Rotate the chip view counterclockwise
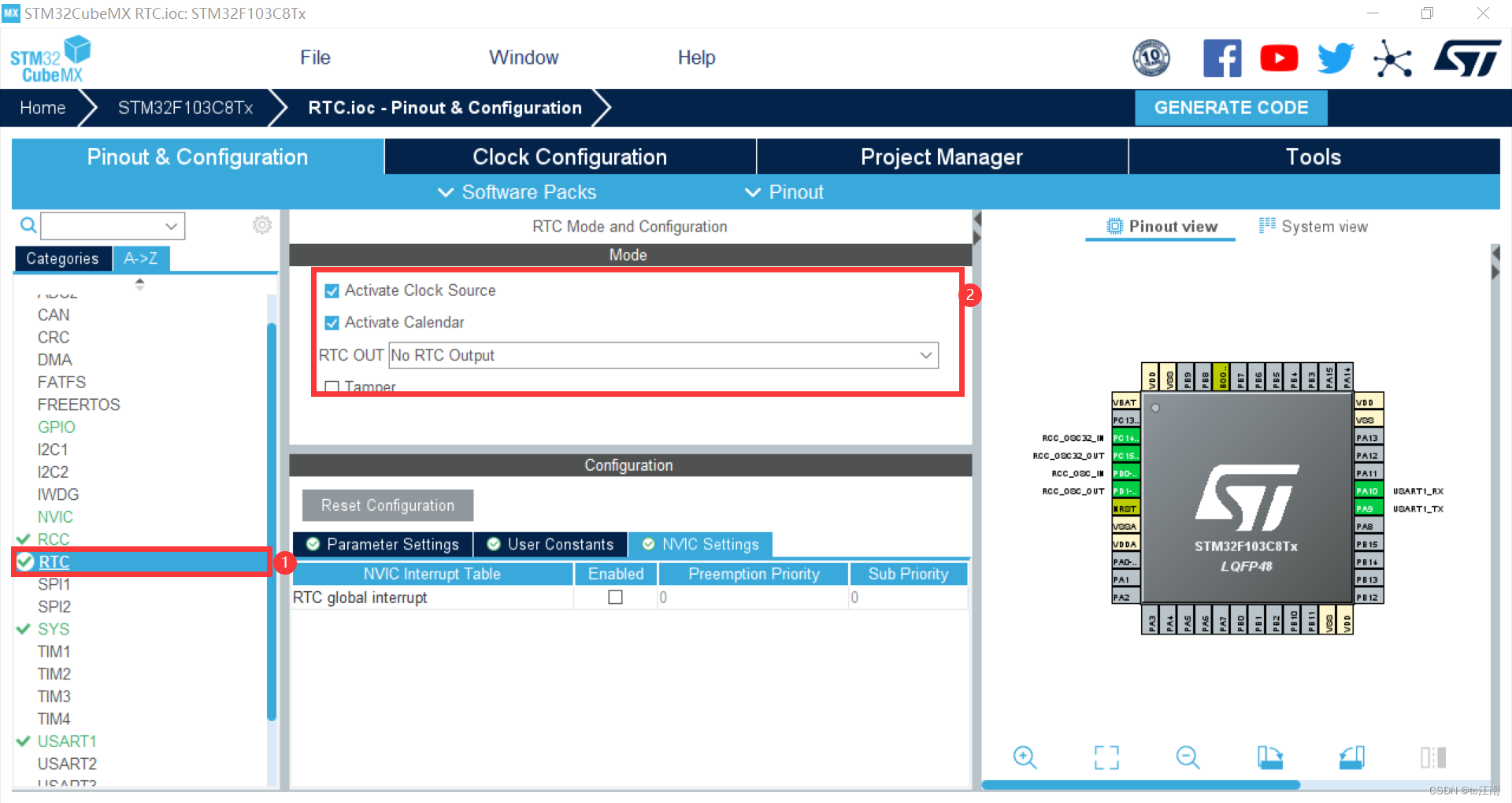Viewport: 1512px width, 803px height. pos(1351,757)
